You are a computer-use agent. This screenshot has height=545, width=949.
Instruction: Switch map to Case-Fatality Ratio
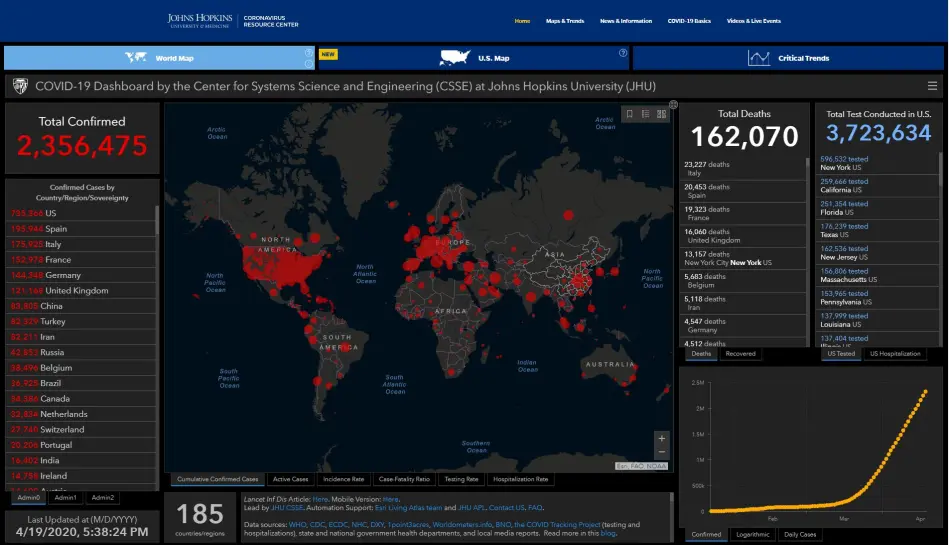pyautogui.click(x=404, y=479)
